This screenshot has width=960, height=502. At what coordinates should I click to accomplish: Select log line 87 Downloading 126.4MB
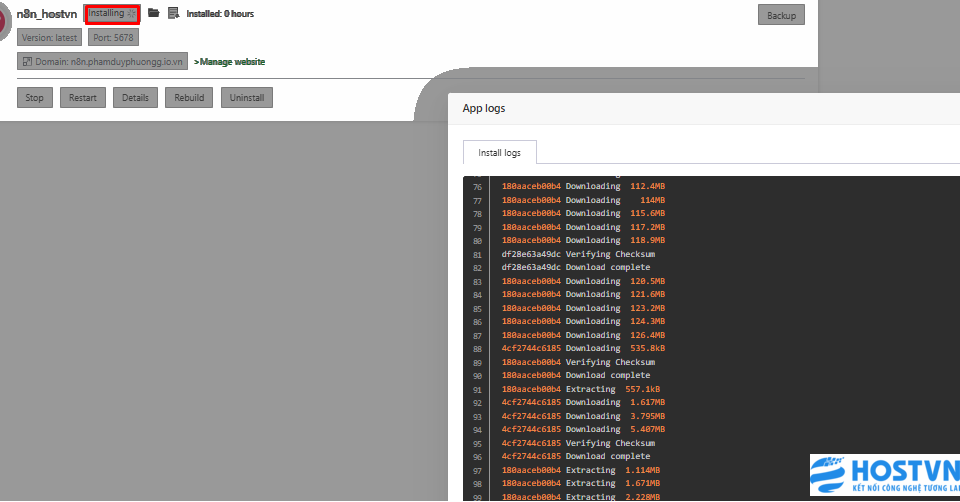[583, 335]
